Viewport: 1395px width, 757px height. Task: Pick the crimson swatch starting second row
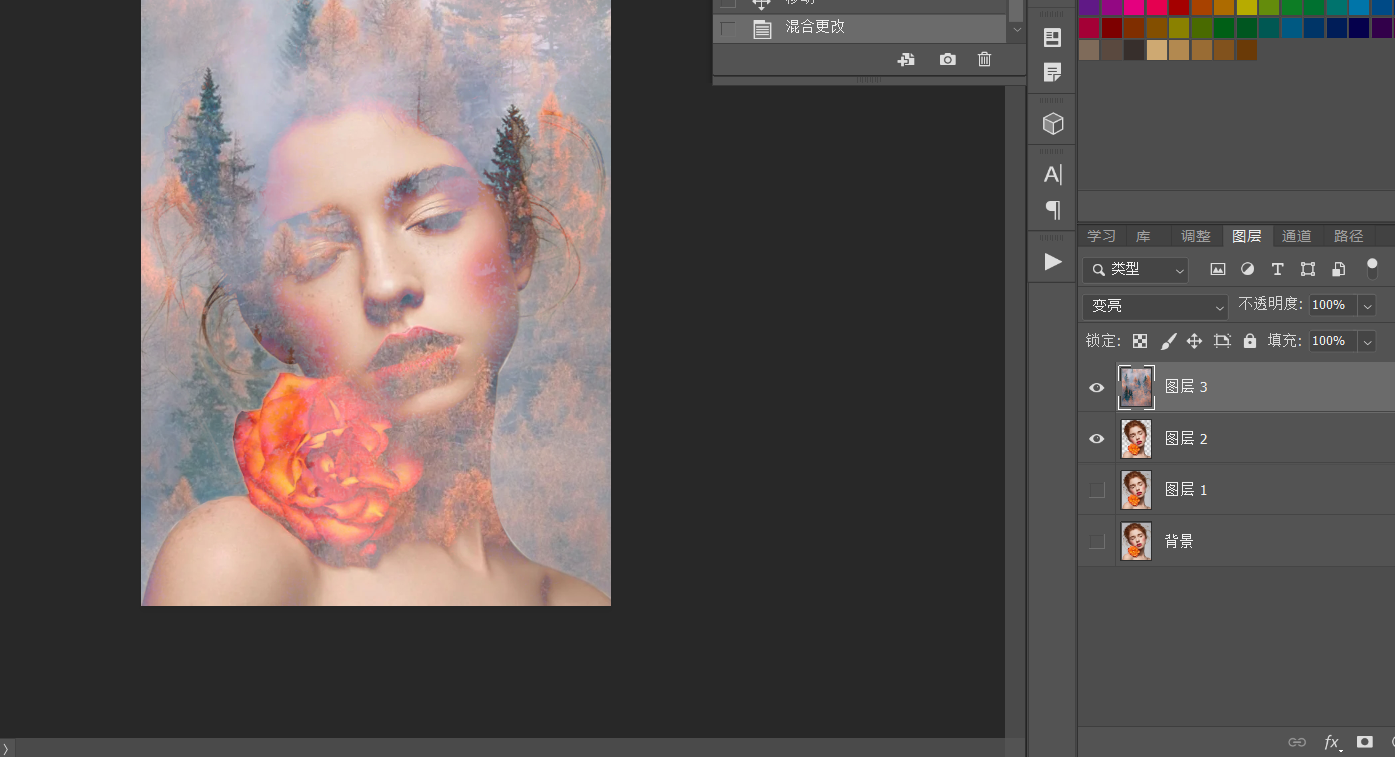(1089, 28)
